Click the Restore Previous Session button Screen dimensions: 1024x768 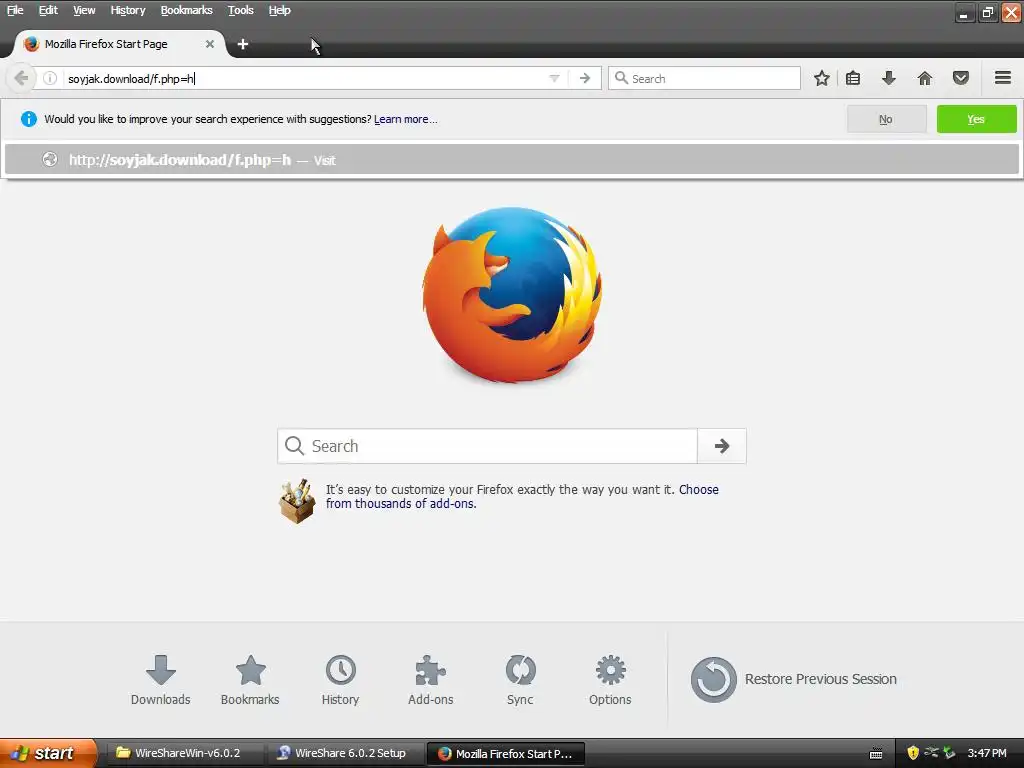click(x=793, y=679)
